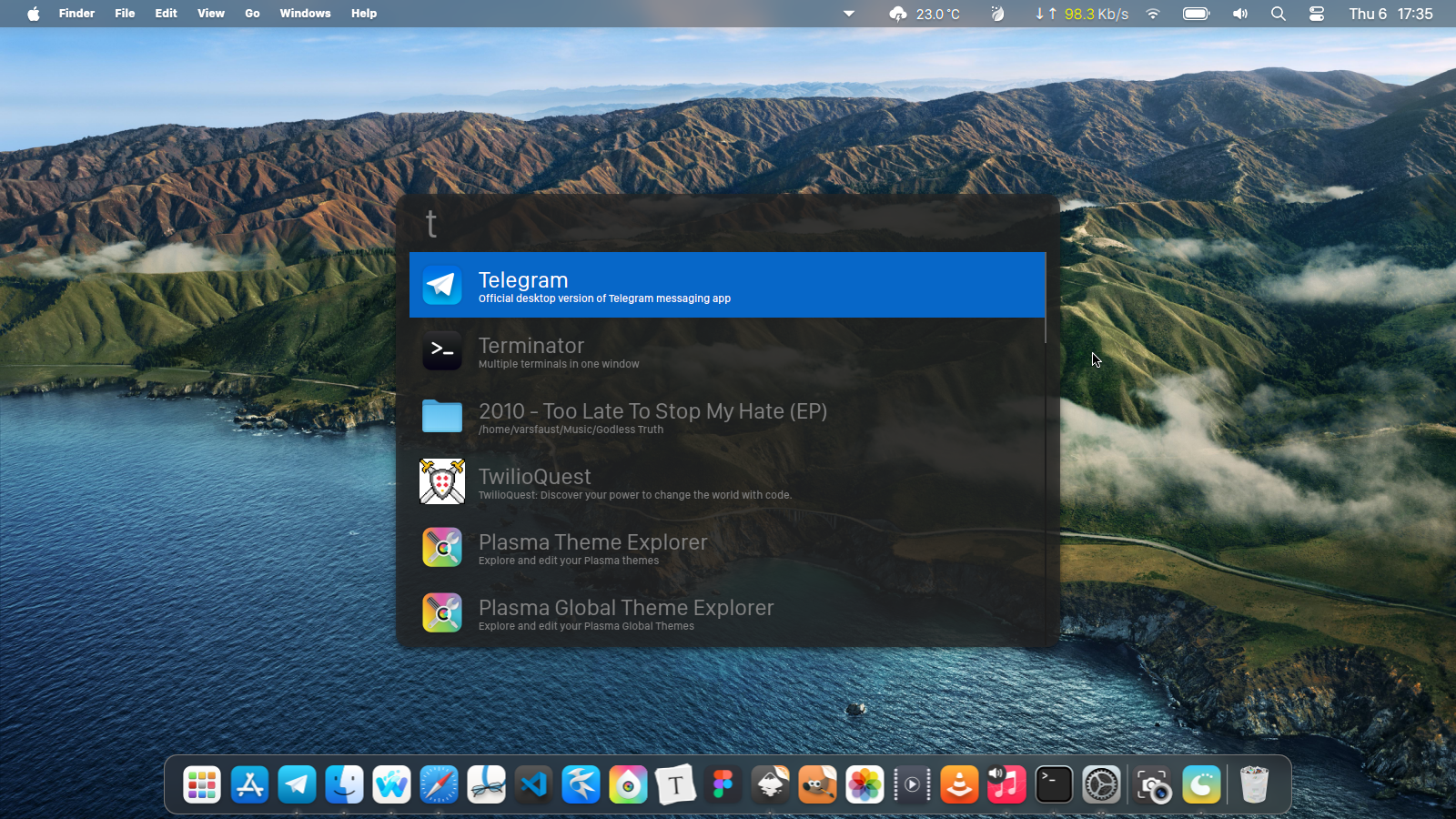Launch TwilioQuest from the results list

[x=726, y=481]
